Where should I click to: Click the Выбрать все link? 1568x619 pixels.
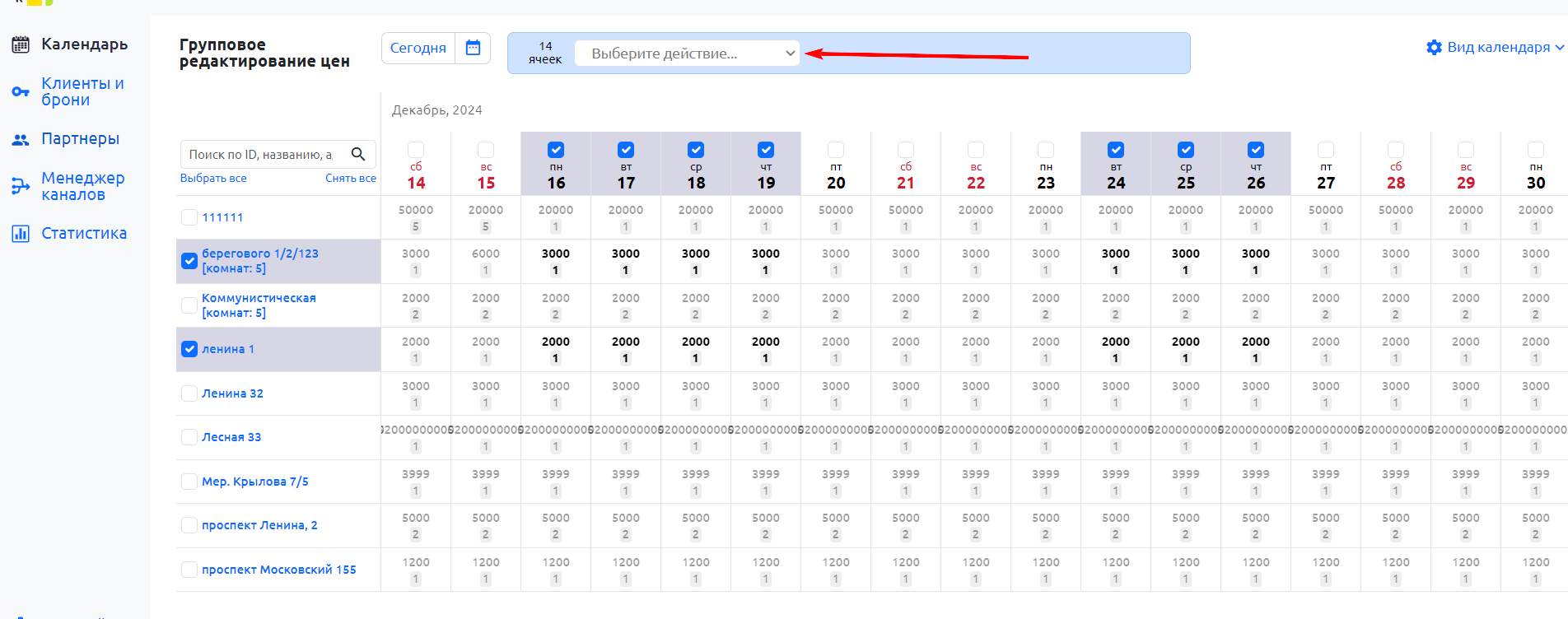tap(213, 179)
